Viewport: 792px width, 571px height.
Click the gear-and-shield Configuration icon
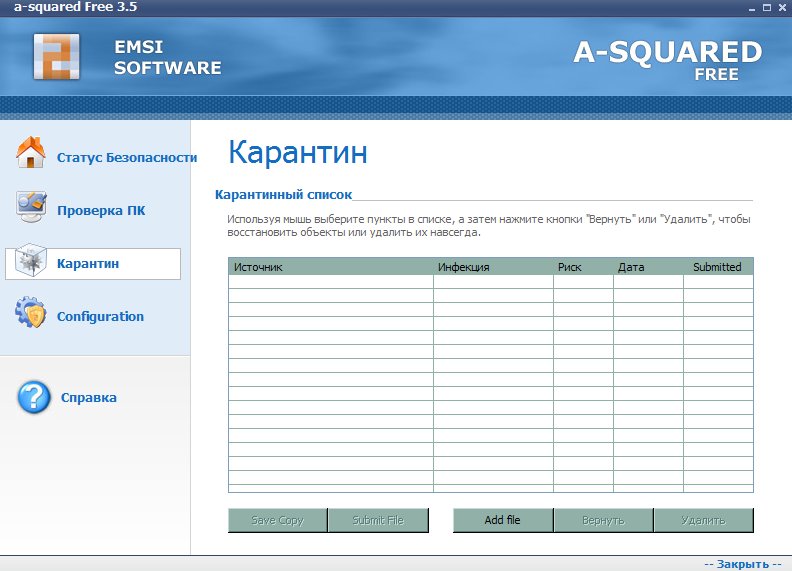31,312
